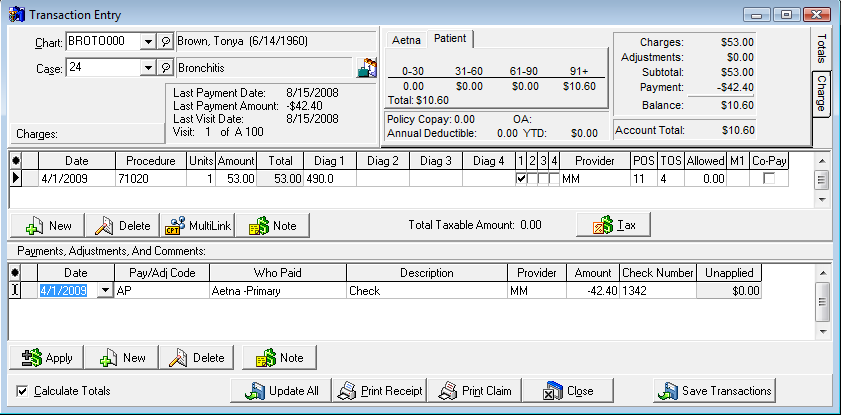This screenshot has width=841, height=415.
Task: Click the TOS cell 4
Action: tap(671, 179)
